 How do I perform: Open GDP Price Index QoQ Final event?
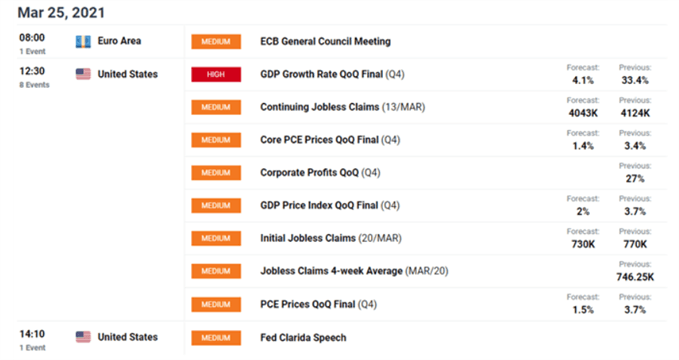click(x=330, y=205)
